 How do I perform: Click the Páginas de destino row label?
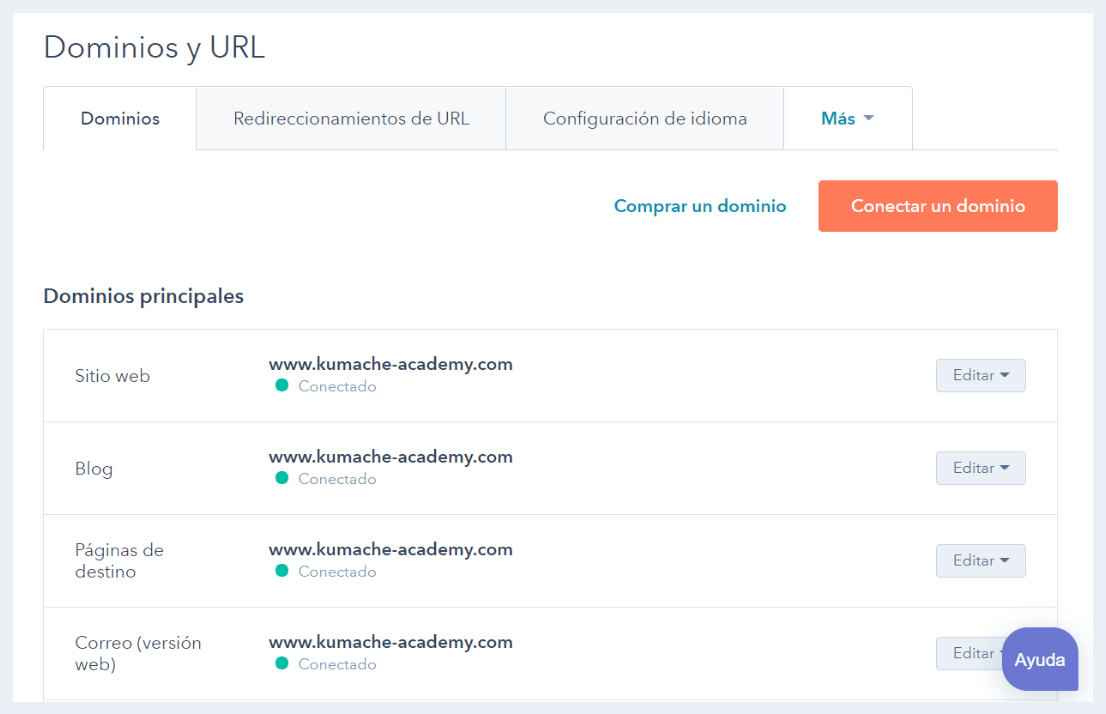(119, 560)
